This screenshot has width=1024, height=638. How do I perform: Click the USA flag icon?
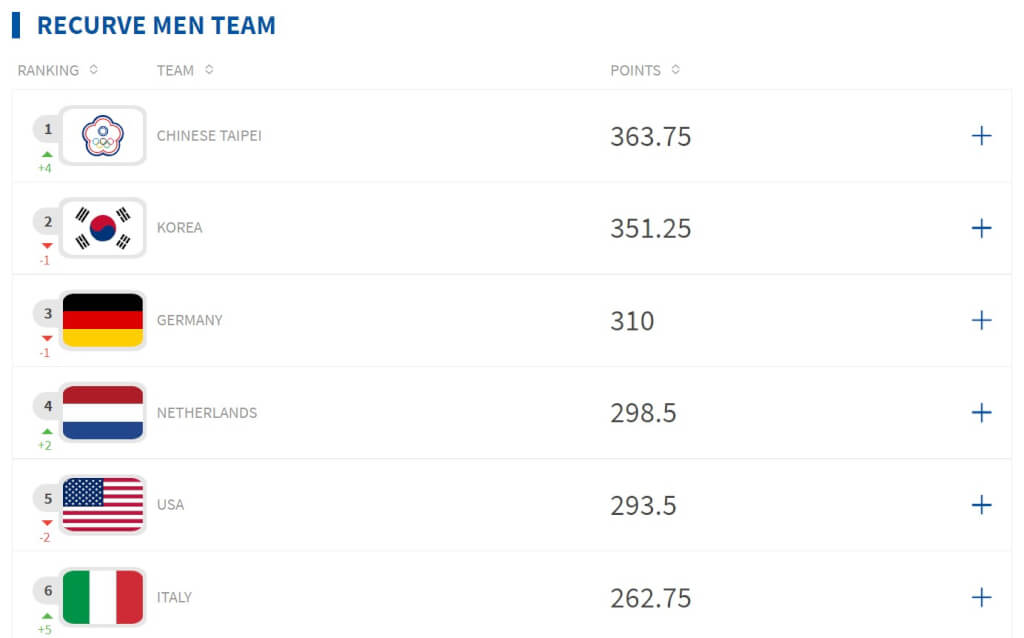(x=102, y=505)
